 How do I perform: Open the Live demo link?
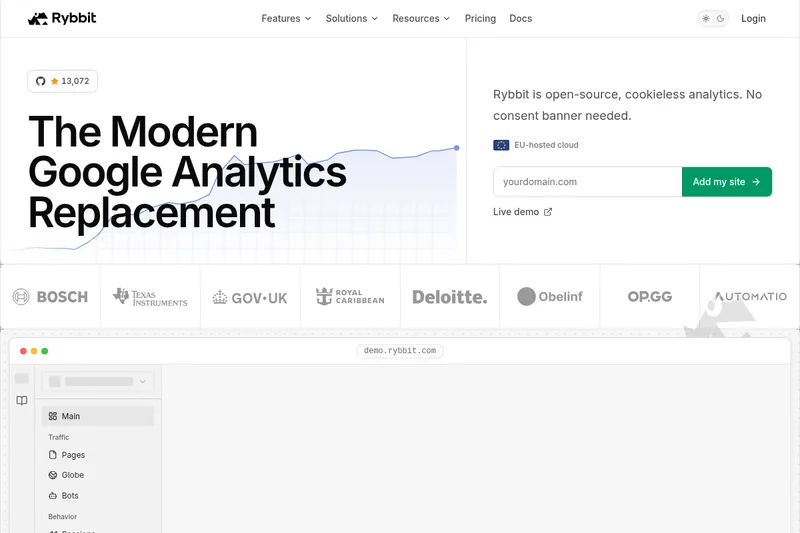[x=522, y=212]
